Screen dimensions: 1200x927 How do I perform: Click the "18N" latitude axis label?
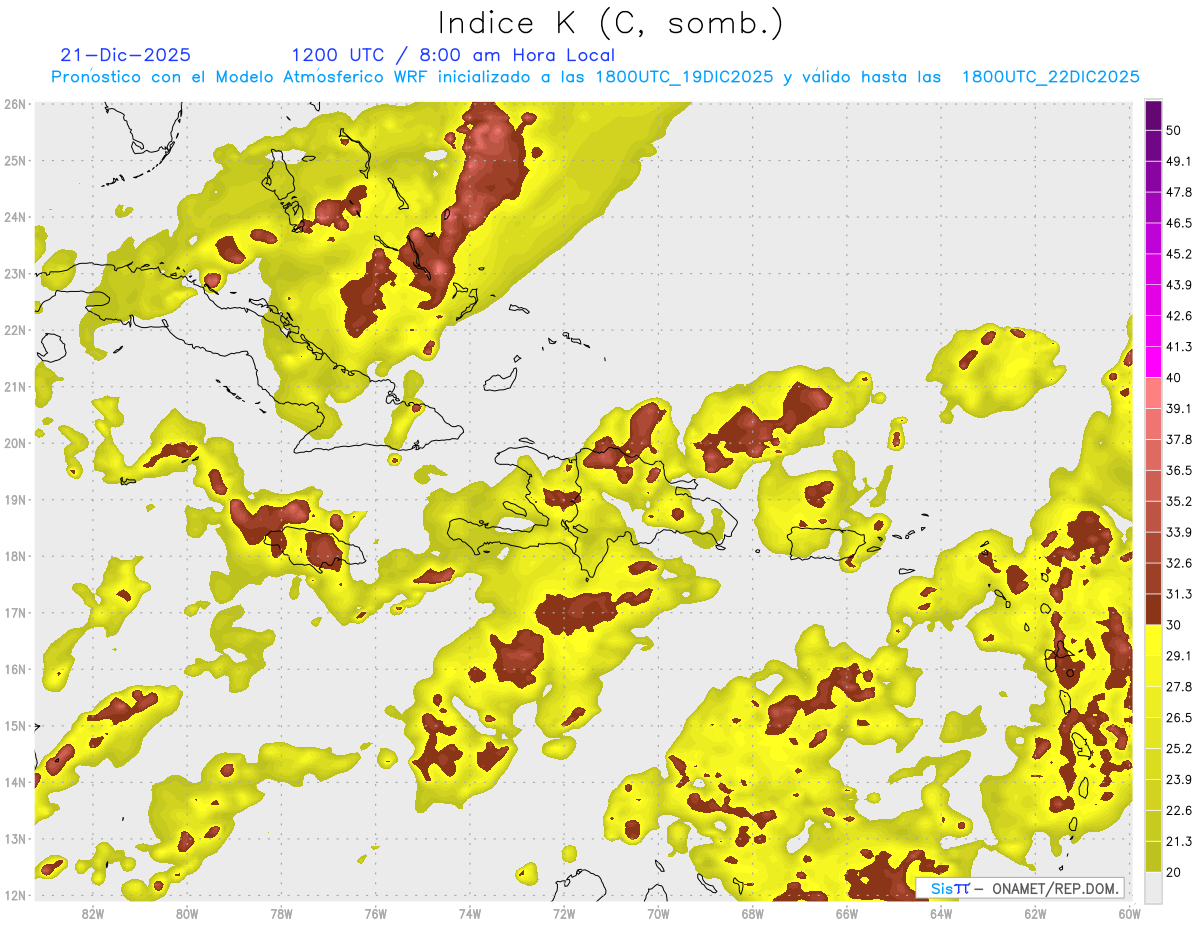pyautogui.click(x=15, y=556)
